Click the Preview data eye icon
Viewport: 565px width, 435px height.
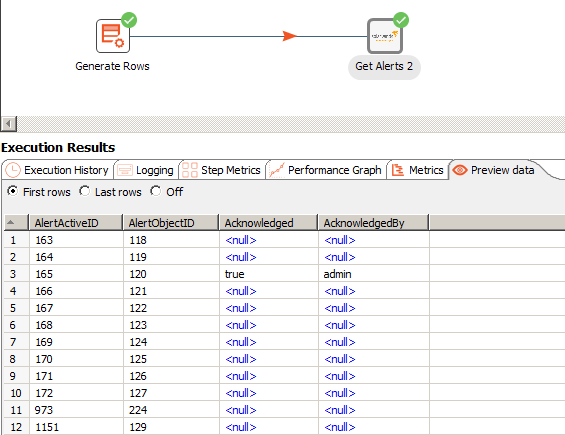(x=460, y=170)
